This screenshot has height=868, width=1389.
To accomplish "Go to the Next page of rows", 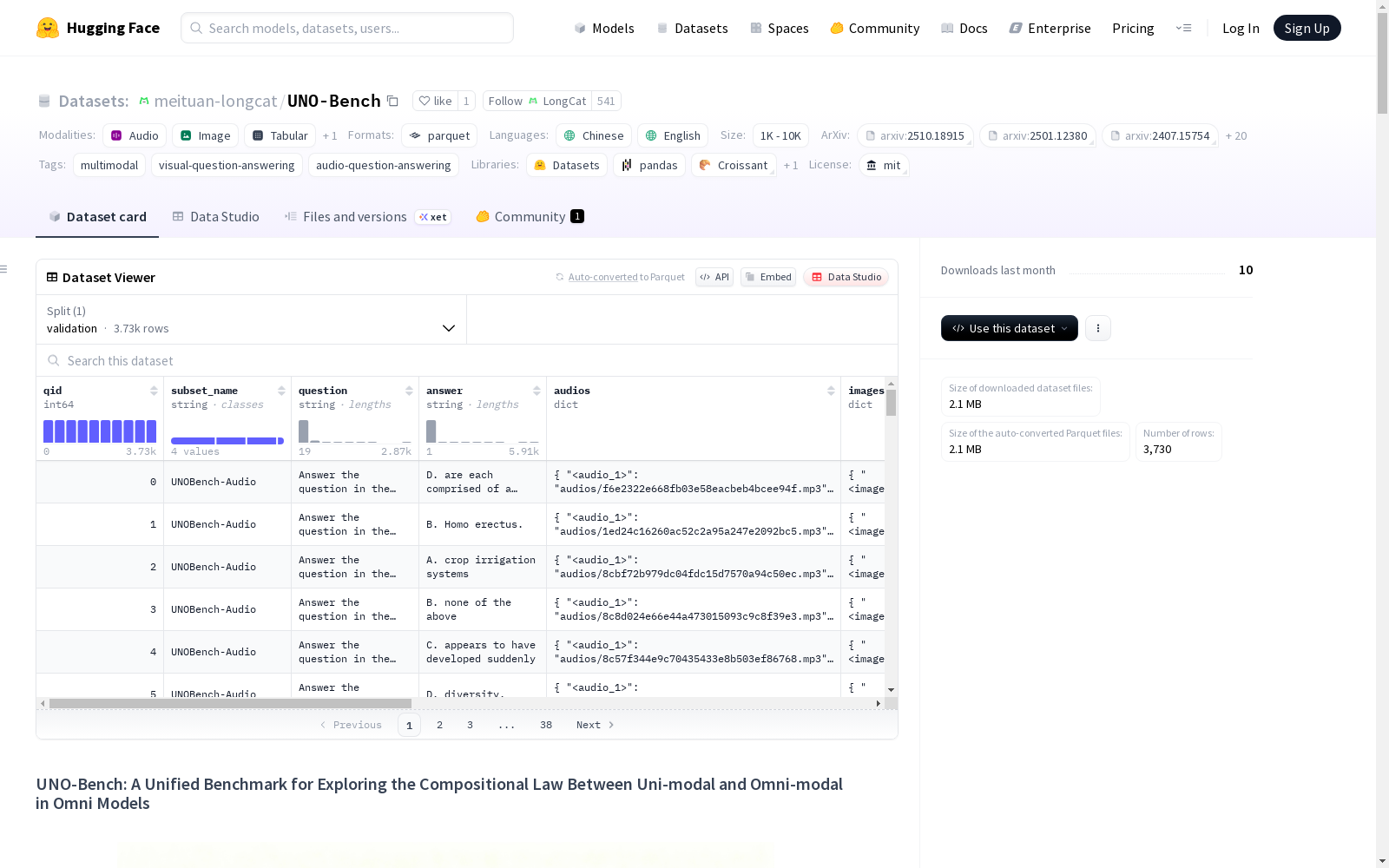I will point(596,725).
